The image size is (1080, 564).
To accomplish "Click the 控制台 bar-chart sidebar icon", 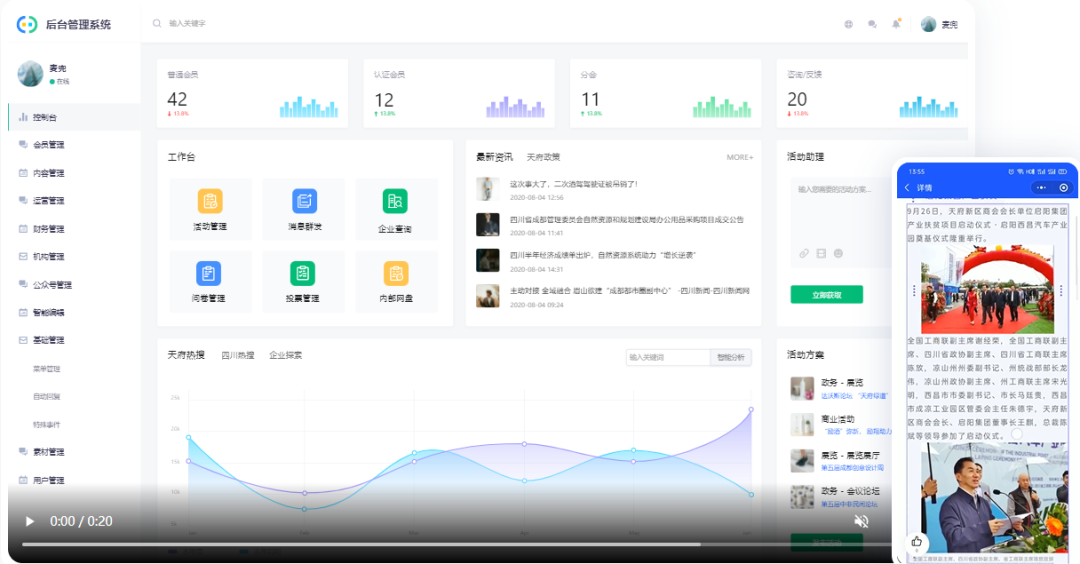I will [23, 117].
